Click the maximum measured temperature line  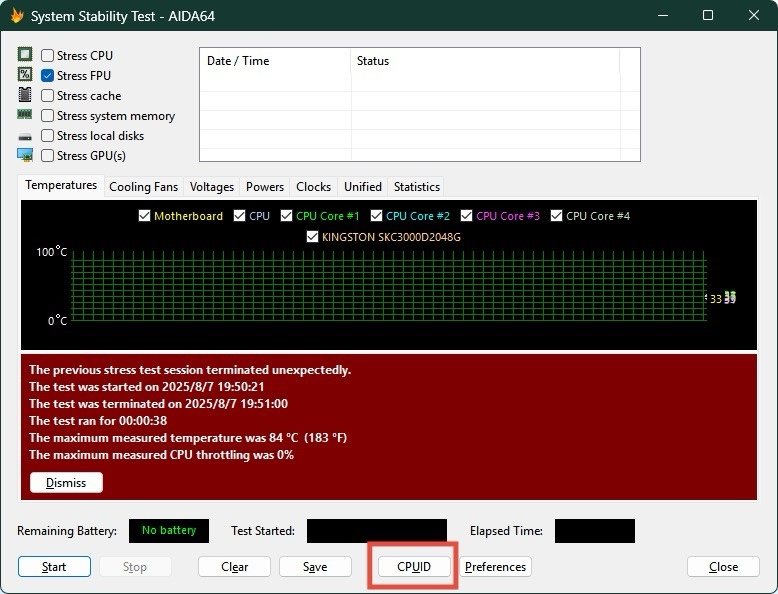coord(188,438)
